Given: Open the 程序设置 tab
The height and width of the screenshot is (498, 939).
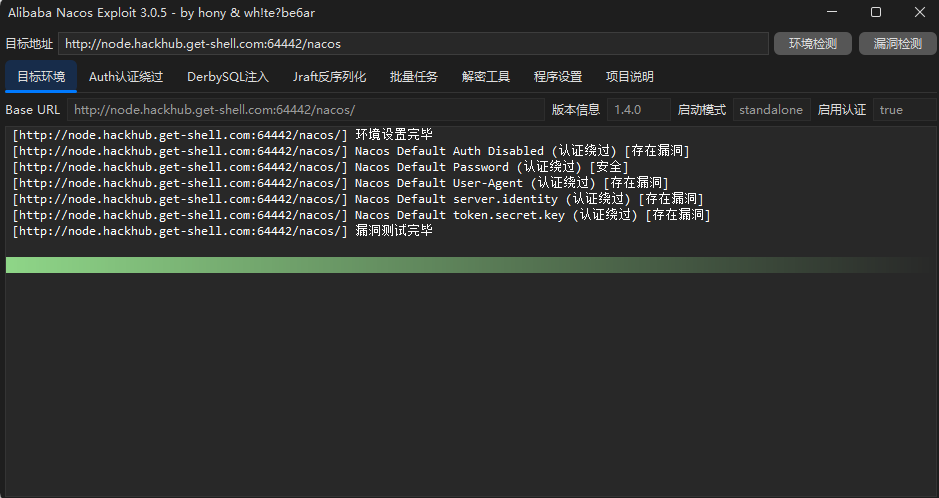Looking at the screenshot, I should (x=558, y=77).
